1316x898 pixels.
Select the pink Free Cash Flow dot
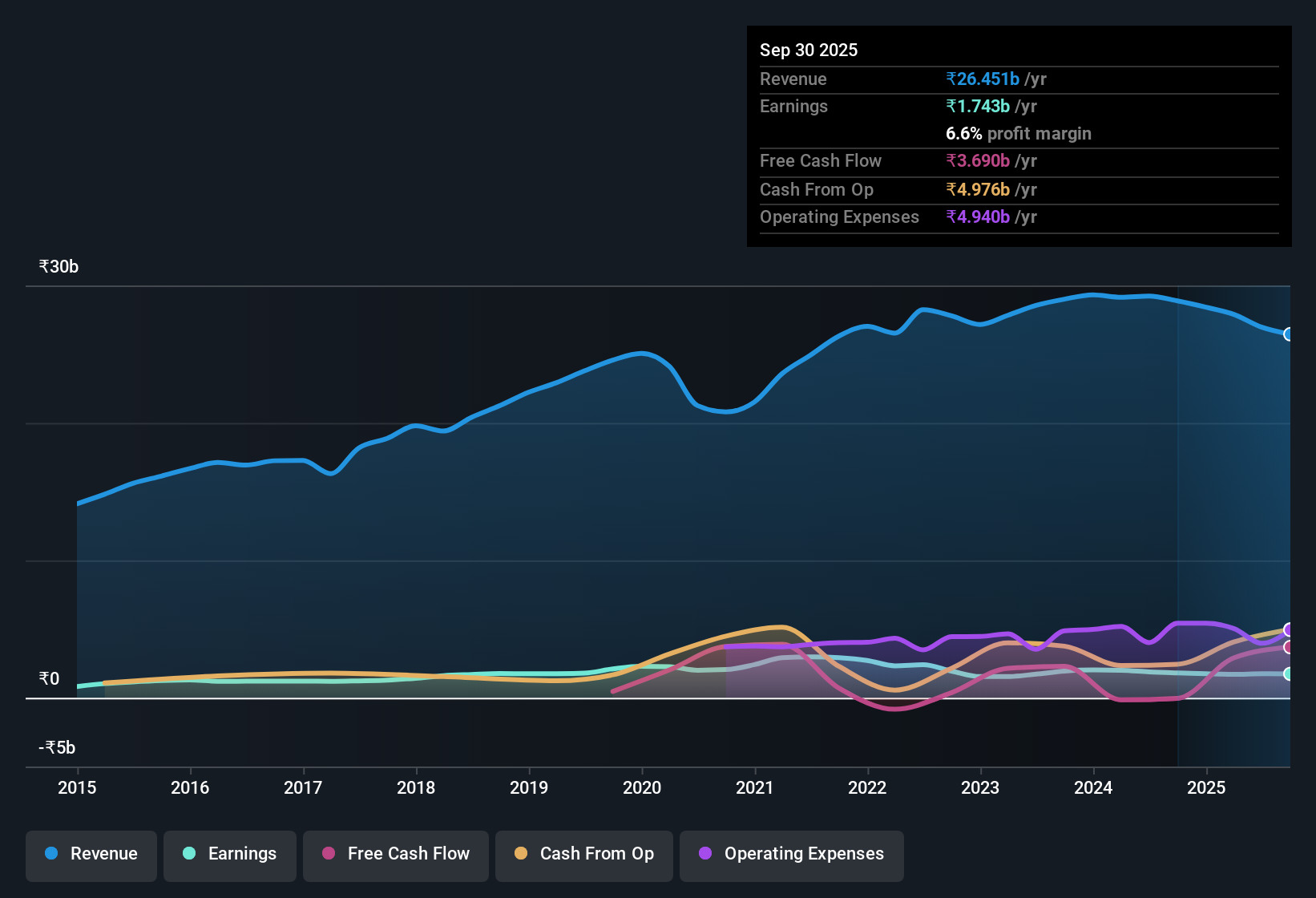328,854
